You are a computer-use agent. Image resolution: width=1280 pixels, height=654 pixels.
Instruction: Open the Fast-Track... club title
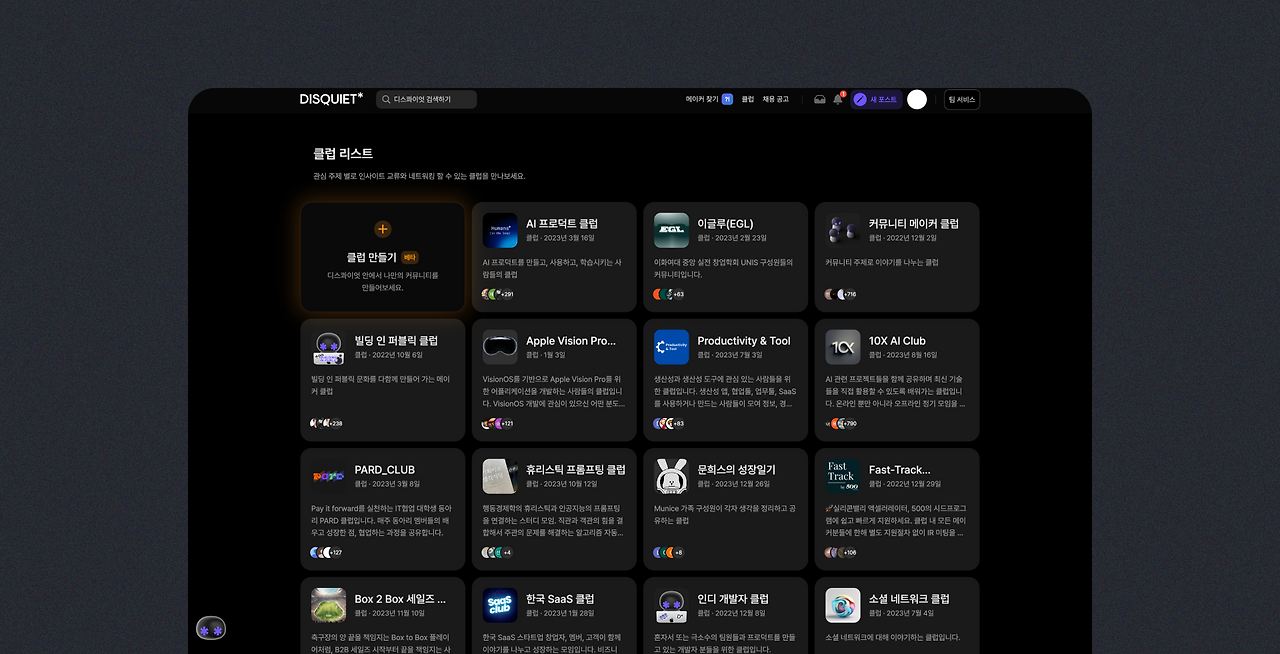pos(900,470)
